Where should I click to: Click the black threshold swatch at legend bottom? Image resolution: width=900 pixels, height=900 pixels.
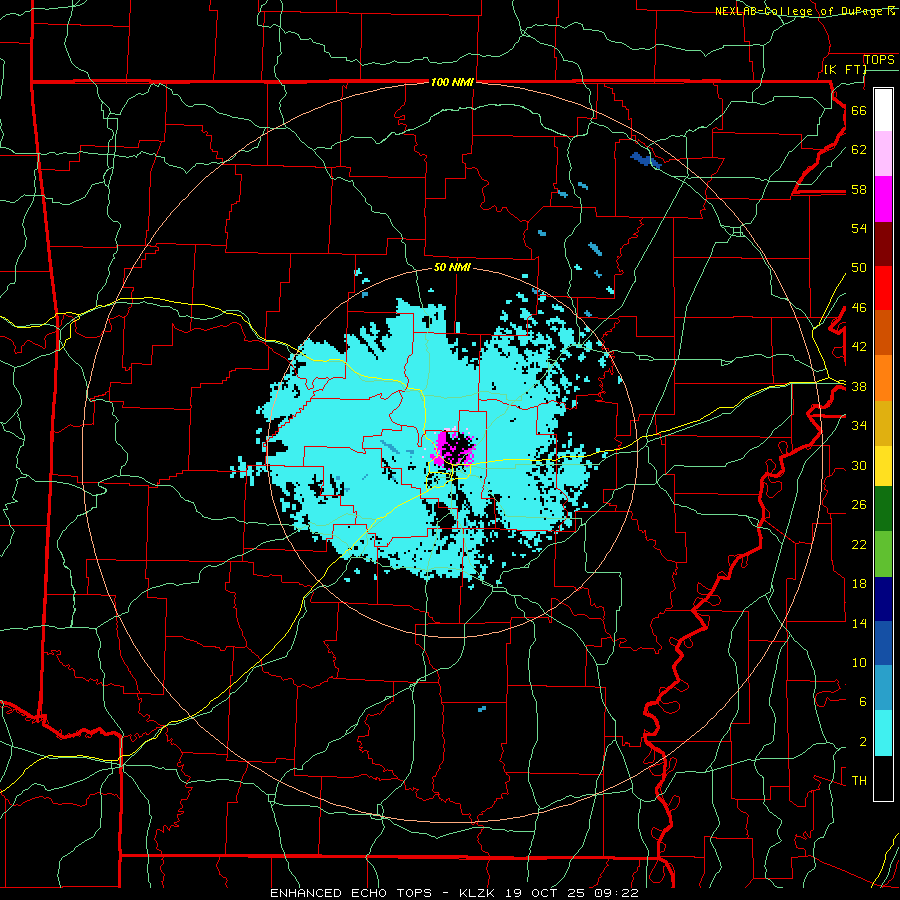point(883,778)
